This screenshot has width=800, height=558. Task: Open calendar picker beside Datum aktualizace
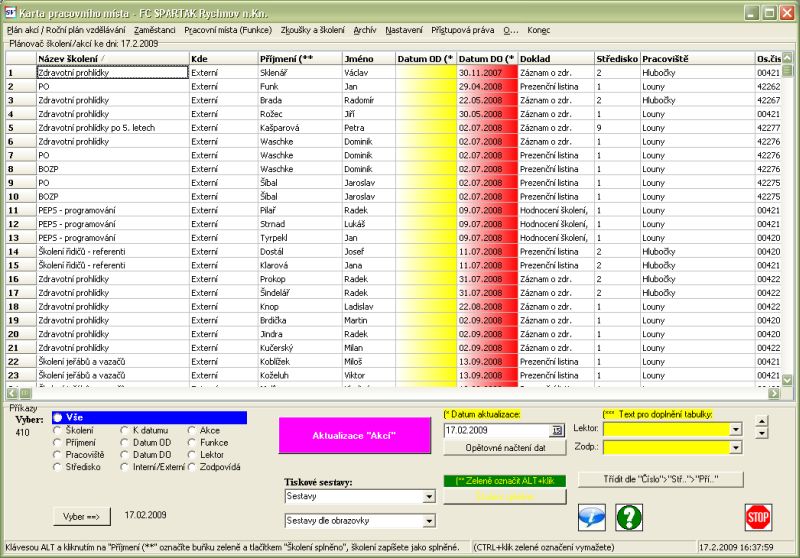557,430
